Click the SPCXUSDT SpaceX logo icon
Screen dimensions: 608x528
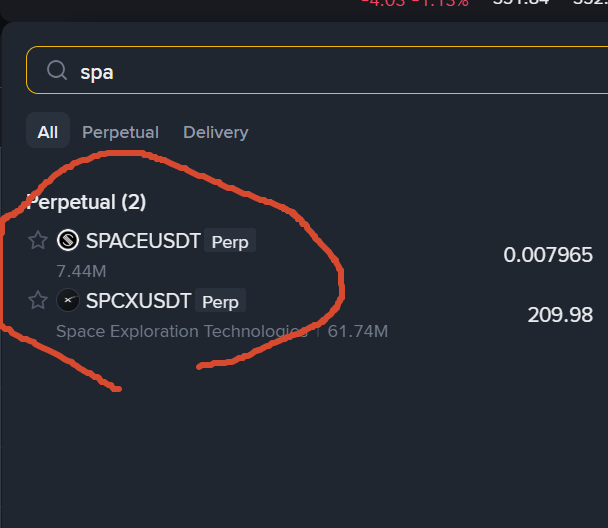(68, 300)
